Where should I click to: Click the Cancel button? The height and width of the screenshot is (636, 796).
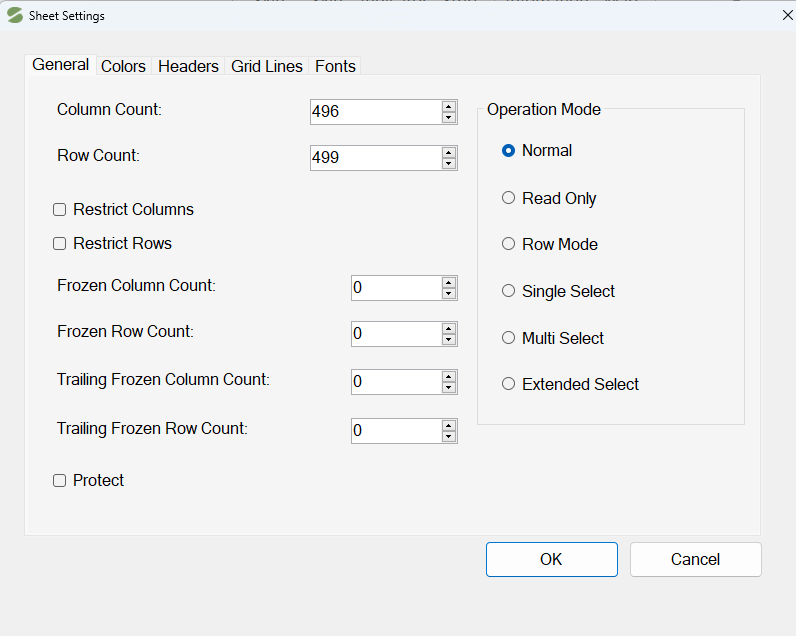[695, 559]
